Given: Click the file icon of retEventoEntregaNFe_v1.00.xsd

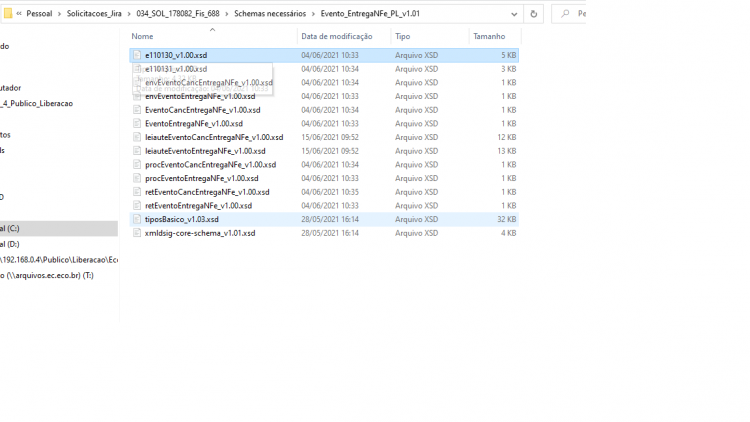Looking at the screenshot, I should 137,206.
